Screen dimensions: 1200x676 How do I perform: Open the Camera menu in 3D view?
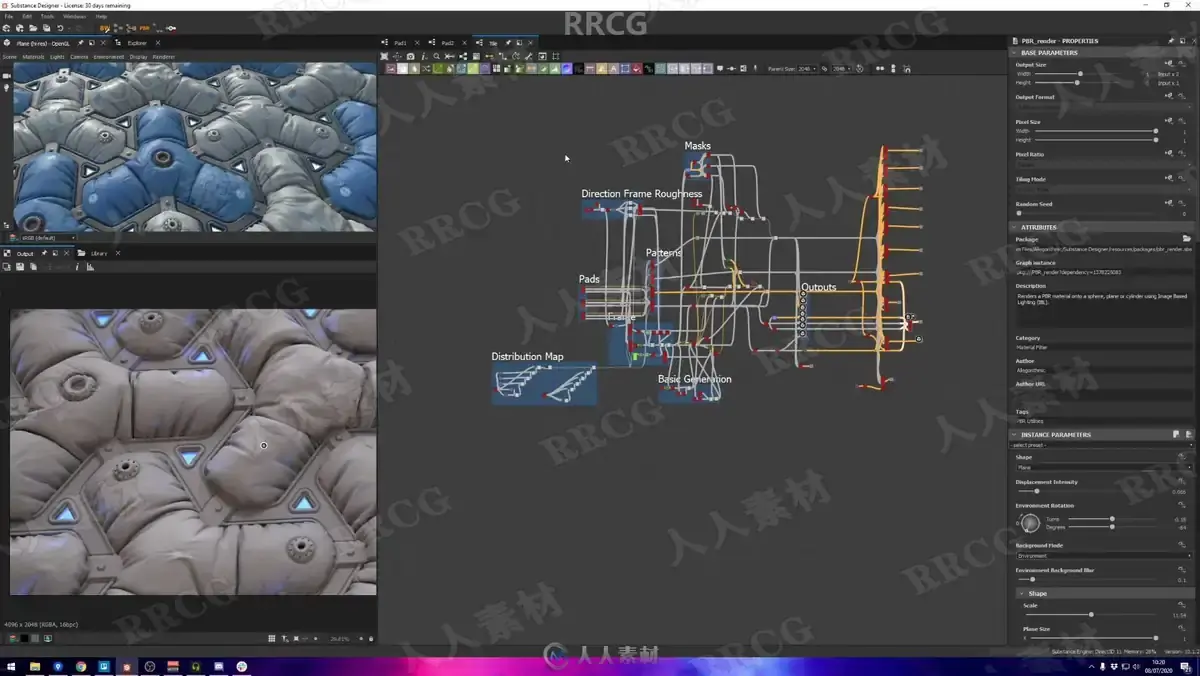coord(79,57)
